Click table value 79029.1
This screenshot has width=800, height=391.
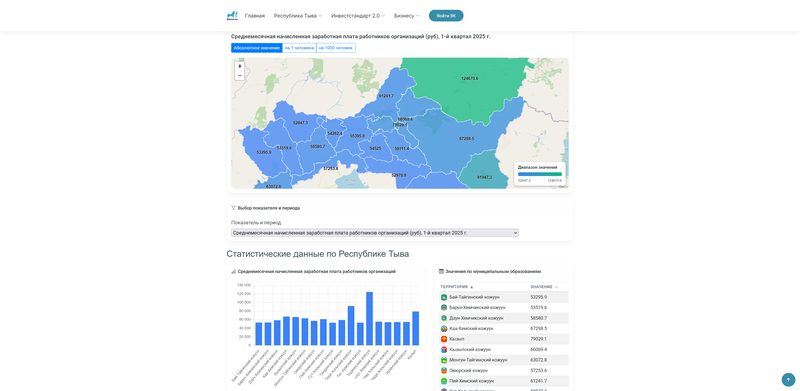point(539,339)
